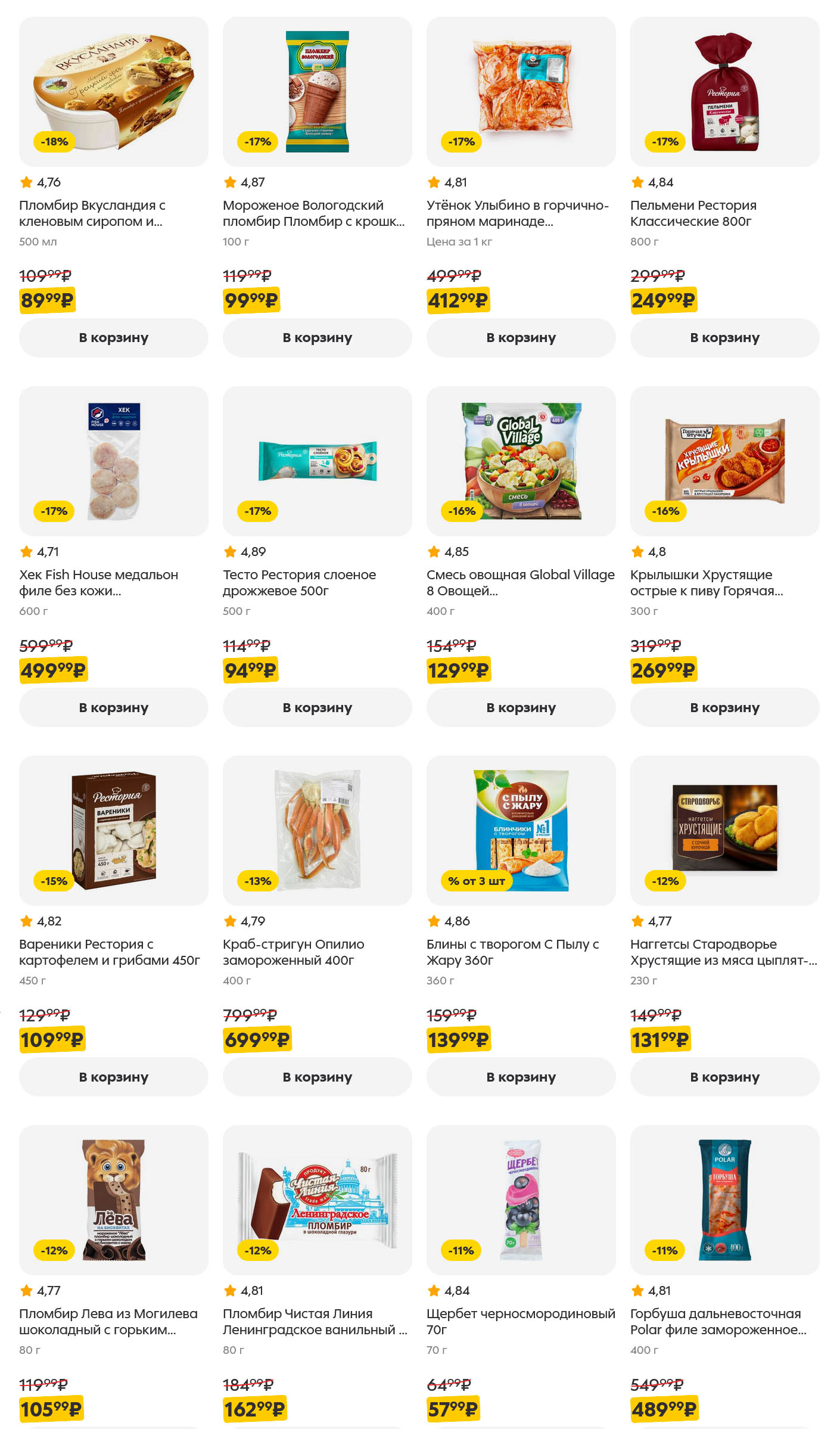
Task: Open Крылышки Хрустящие острые product title
Action: tap(707, 583)
